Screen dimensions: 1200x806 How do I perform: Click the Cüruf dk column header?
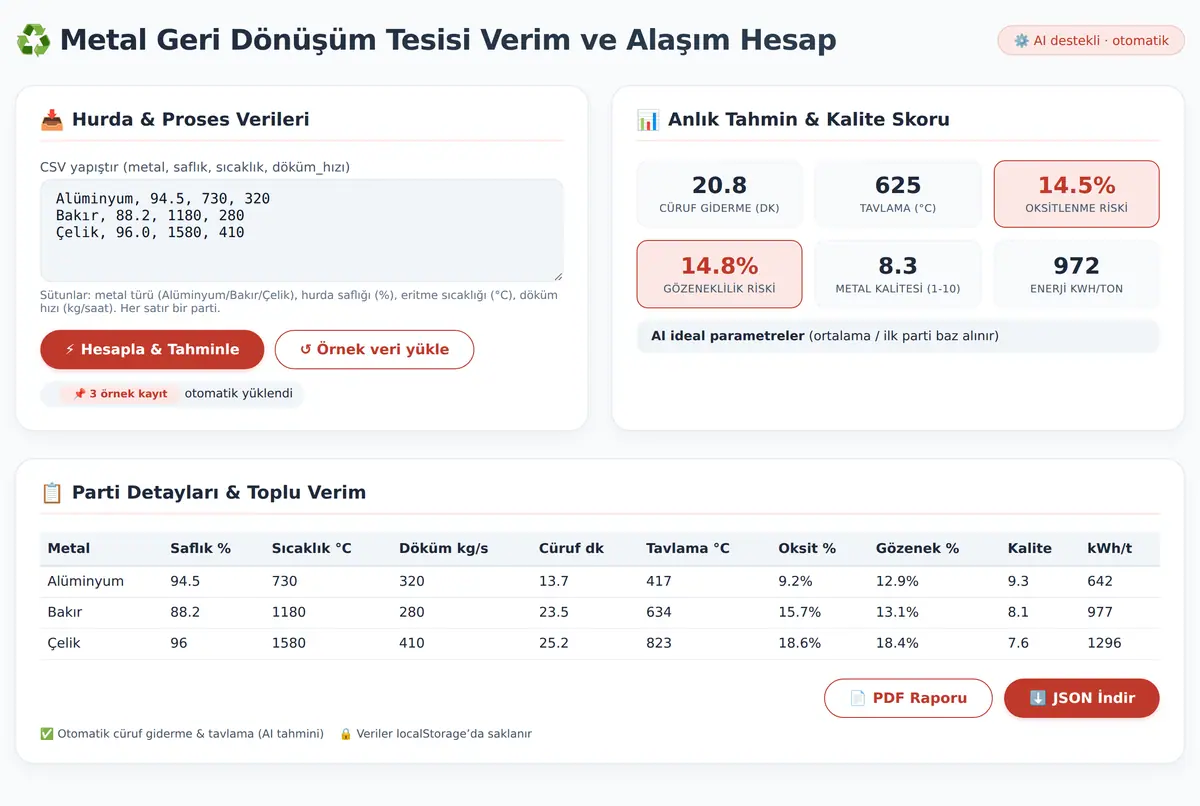[x=571, y=549]
